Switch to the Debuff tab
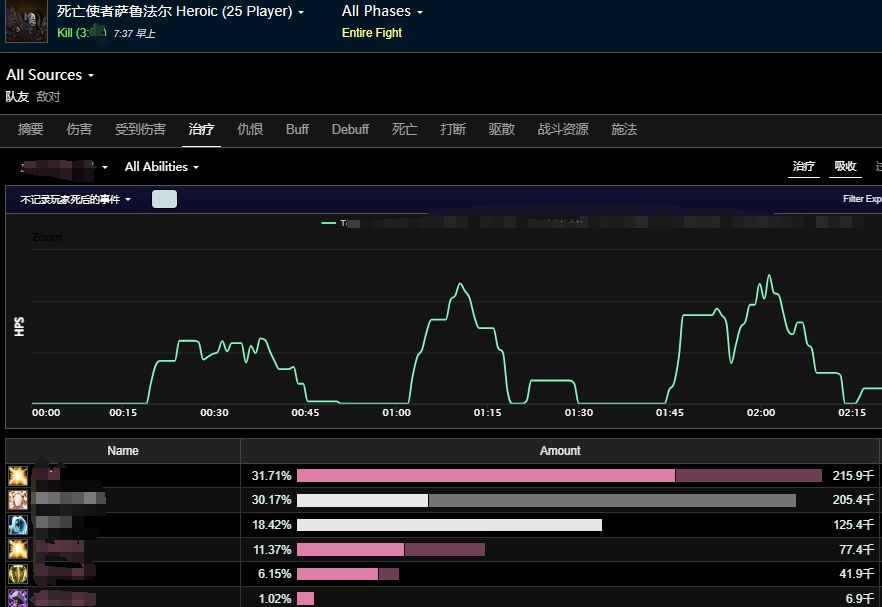The image size is (882, 607). tap(350, 129)
